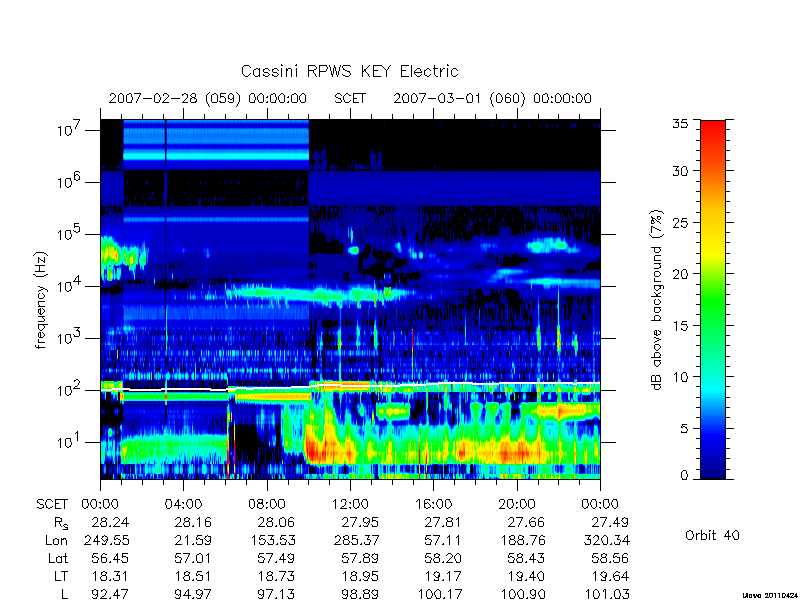Click the 'dB above background (7%)' label
The height and width of the screenshot is (600, 800).
[657, 300]
